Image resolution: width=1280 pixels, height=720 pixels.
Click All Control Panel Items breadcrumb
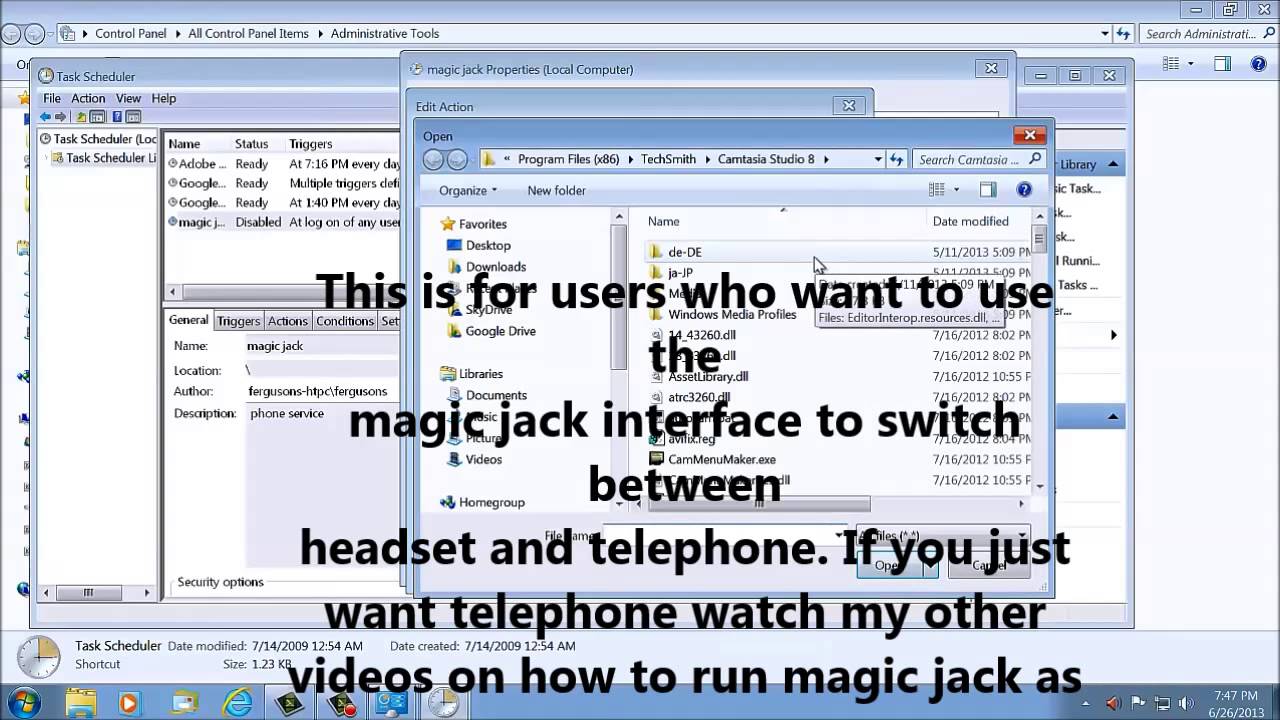click(x=248, y=33)
